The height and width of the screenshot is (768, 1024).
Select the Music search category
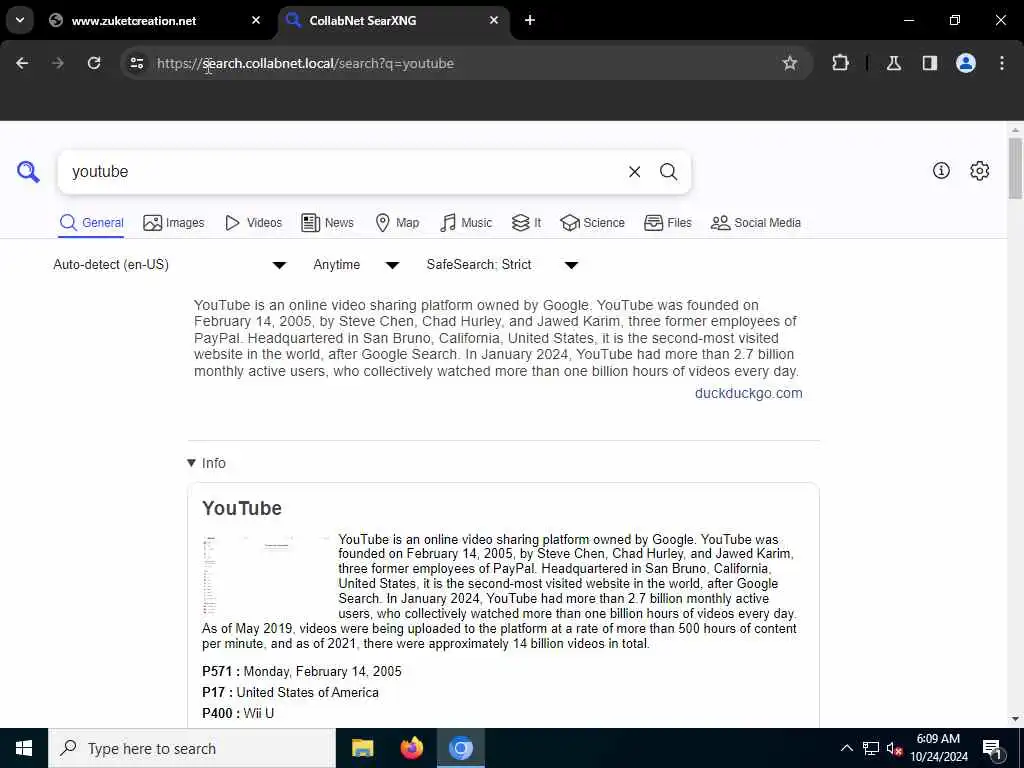click(466, 223)
